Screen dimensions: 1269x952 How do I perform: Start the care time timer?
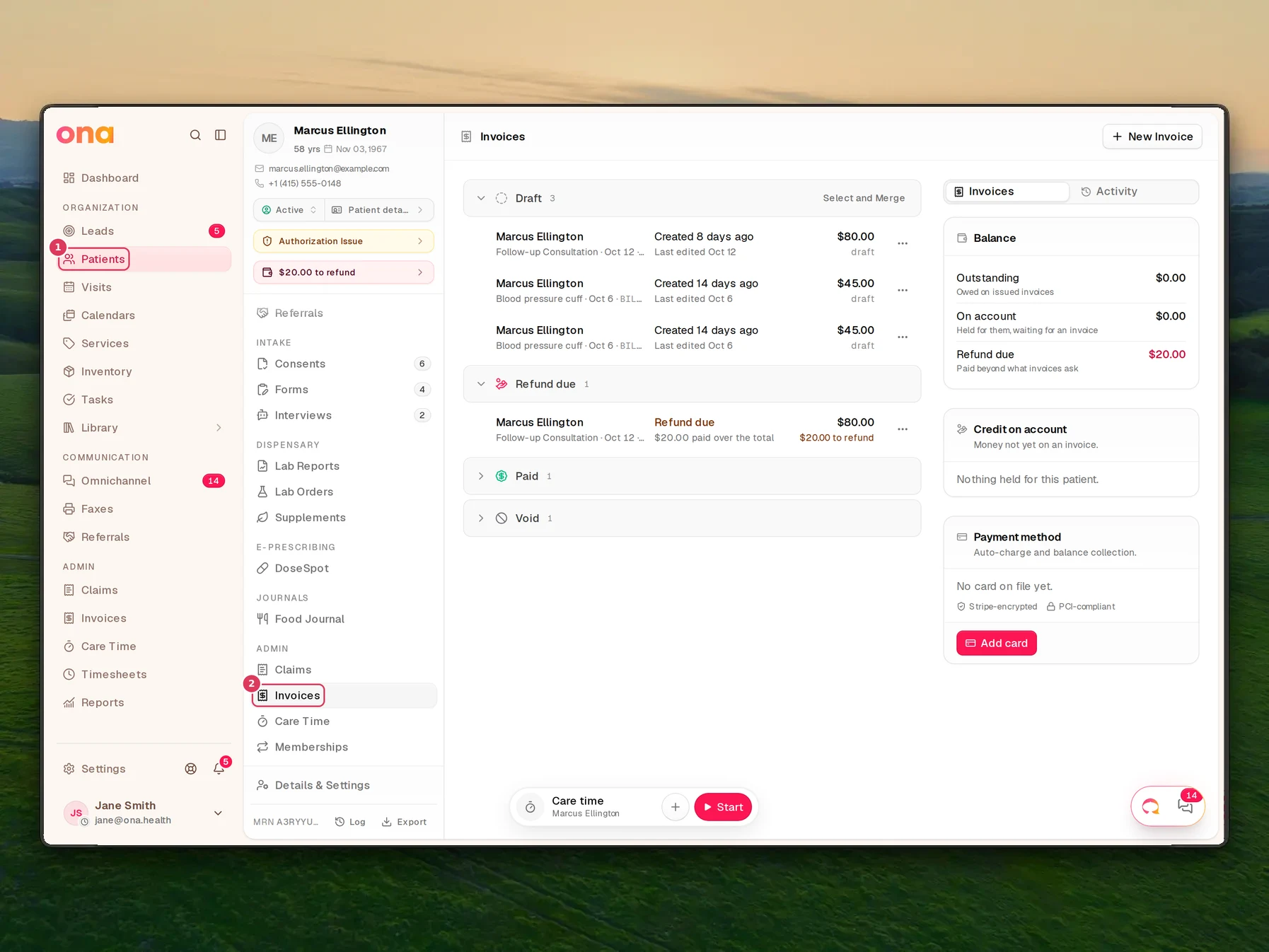(723, 807)
